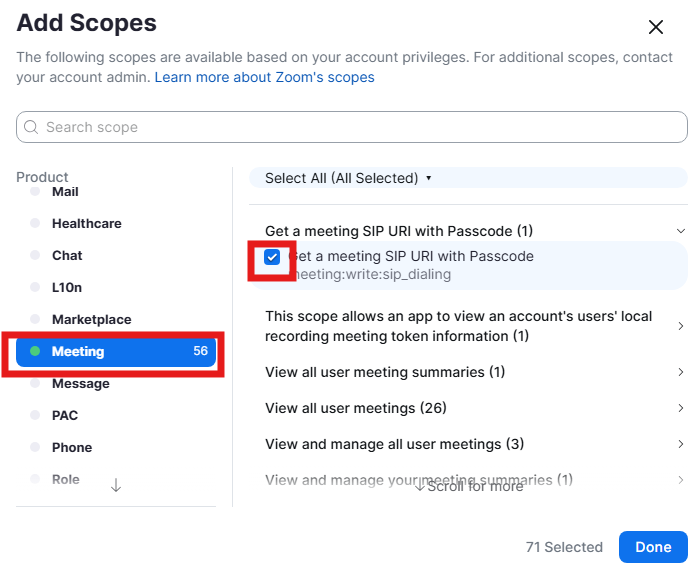The image size is (697, 570).
Task: Select the Meeting product
Action: [x=116, y=351]
